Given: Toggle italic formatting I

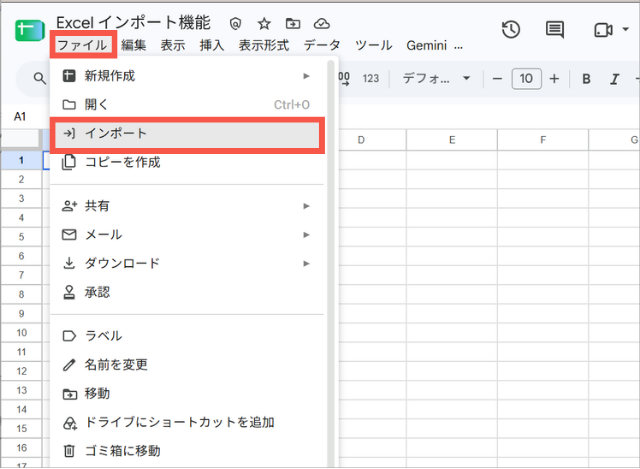Looking at the screenshot, I should (615, 79).
